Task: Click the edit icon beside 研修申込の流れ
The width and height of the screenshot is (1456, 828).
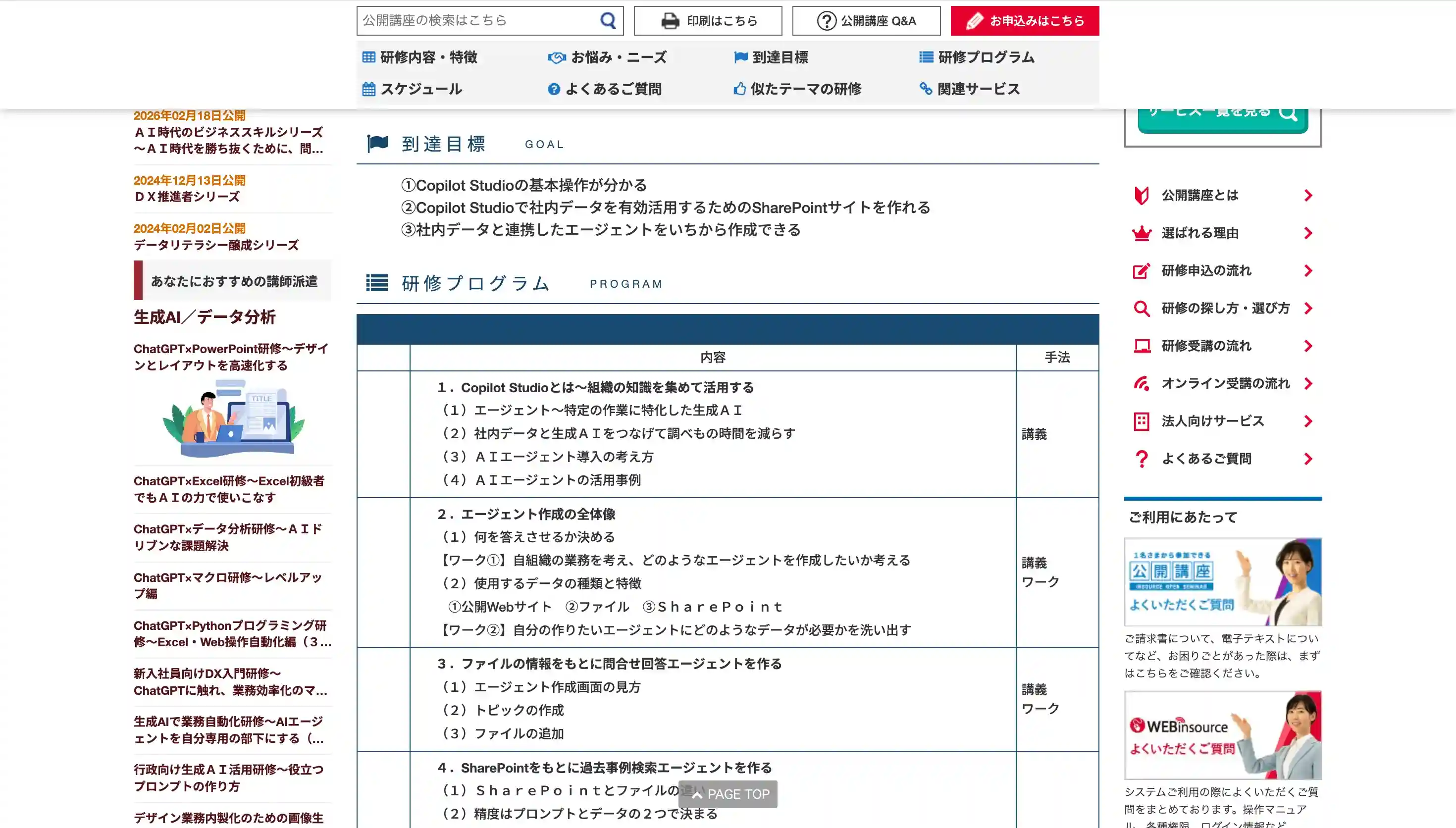Action: pos(1141,271)
